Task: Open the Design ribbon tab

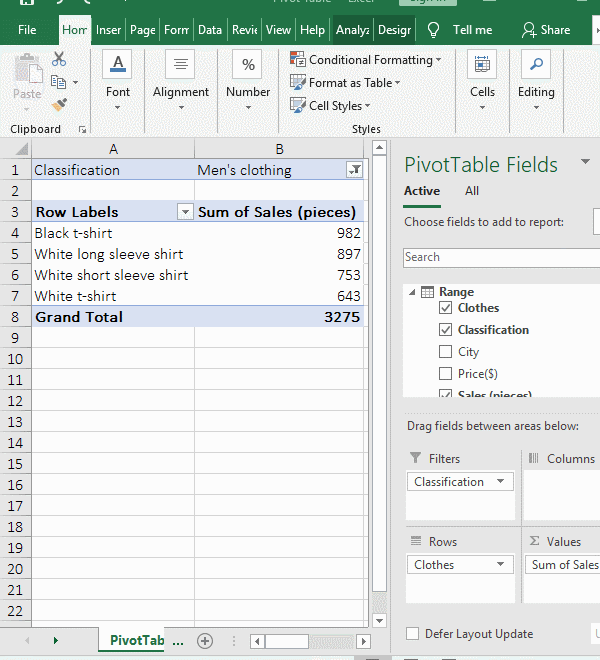Action: pyautogui.click(x=394, y=30)
